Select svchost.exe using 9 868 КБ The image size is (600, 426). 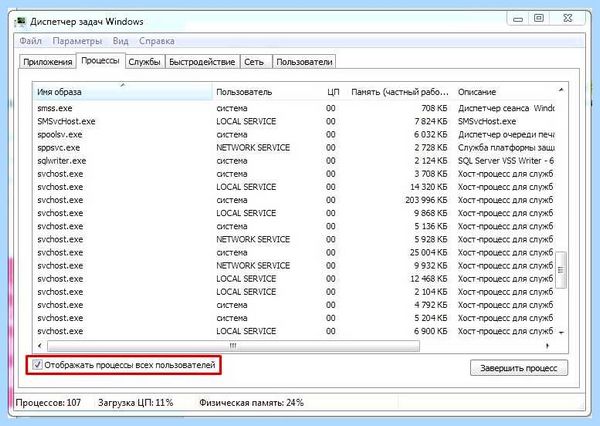pyautogui.click(x=295, y=213)
